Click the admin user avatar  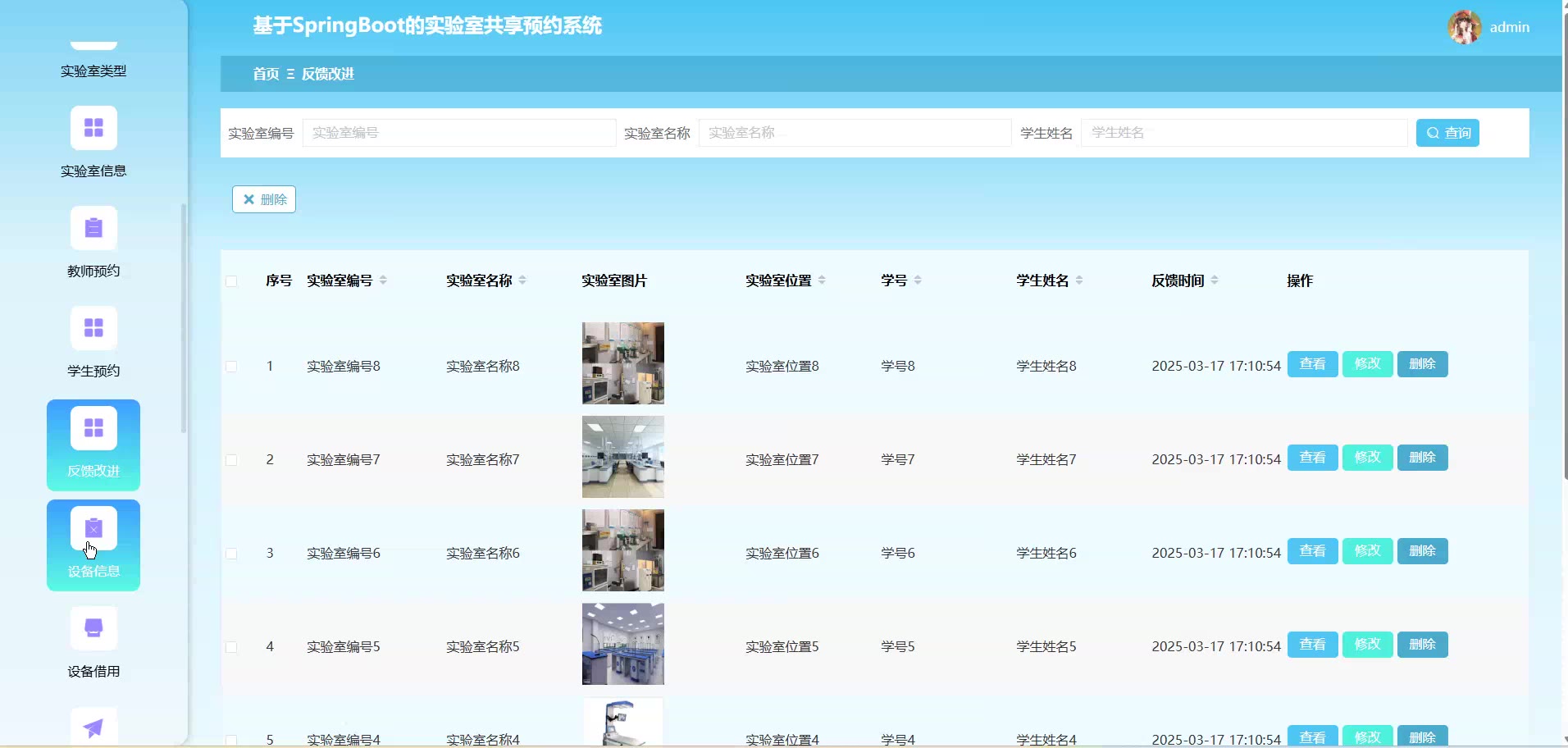1464,27
